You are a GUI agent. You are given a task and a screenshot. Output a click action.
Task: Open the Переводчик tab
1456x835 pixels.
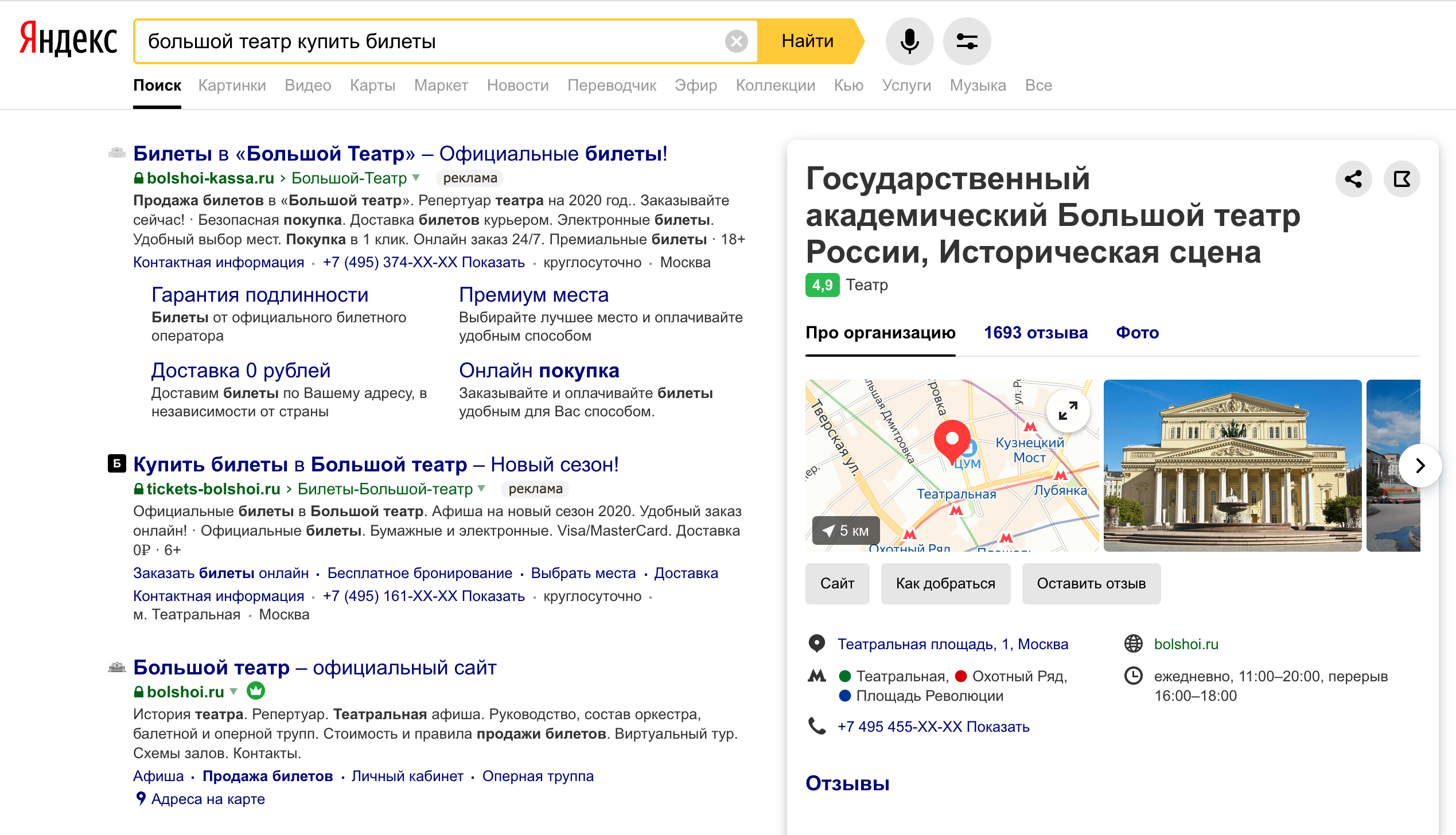(612, 85)
